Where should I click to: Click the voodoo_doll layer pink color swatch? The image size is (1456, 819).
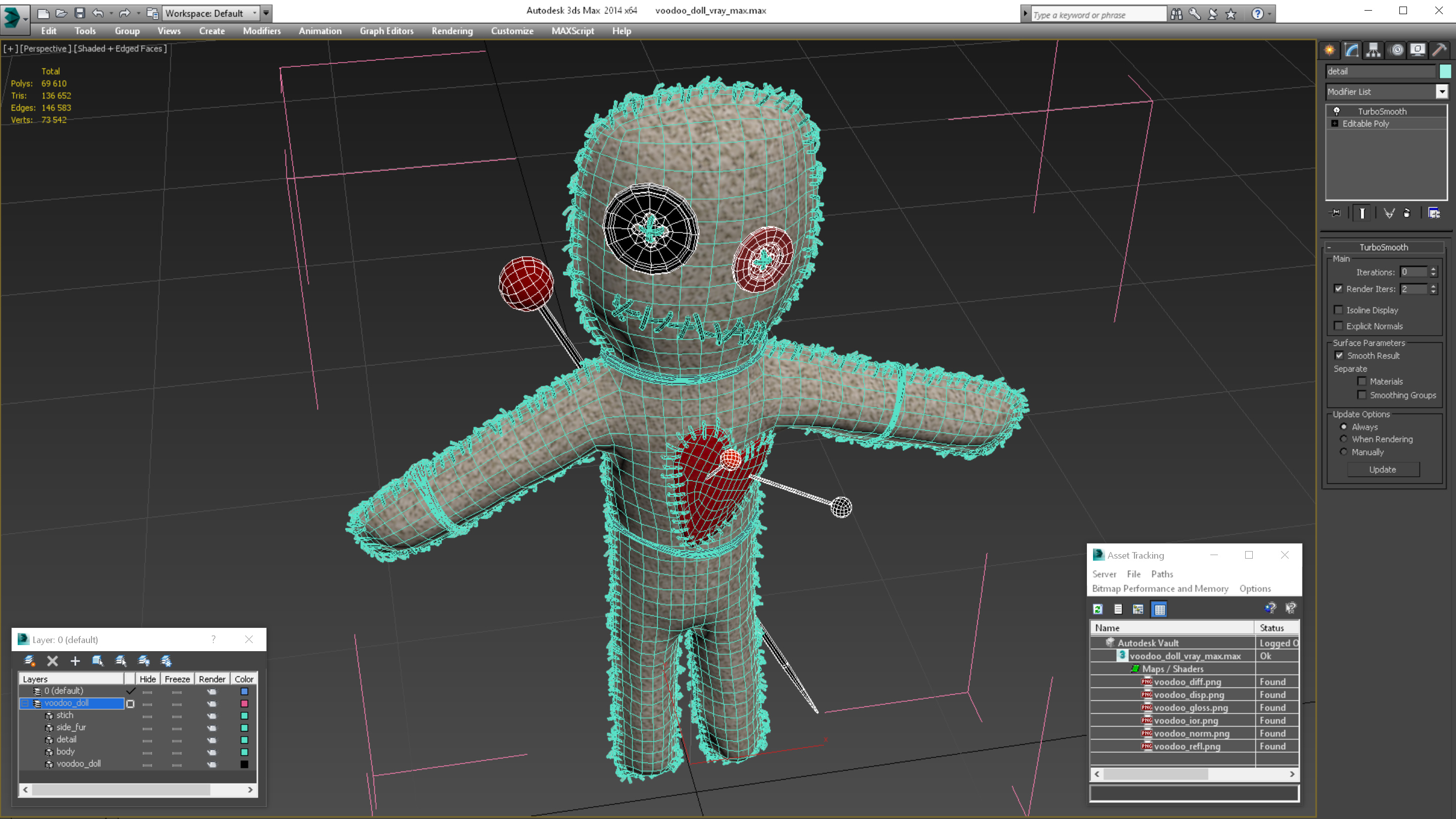(244, 704)
